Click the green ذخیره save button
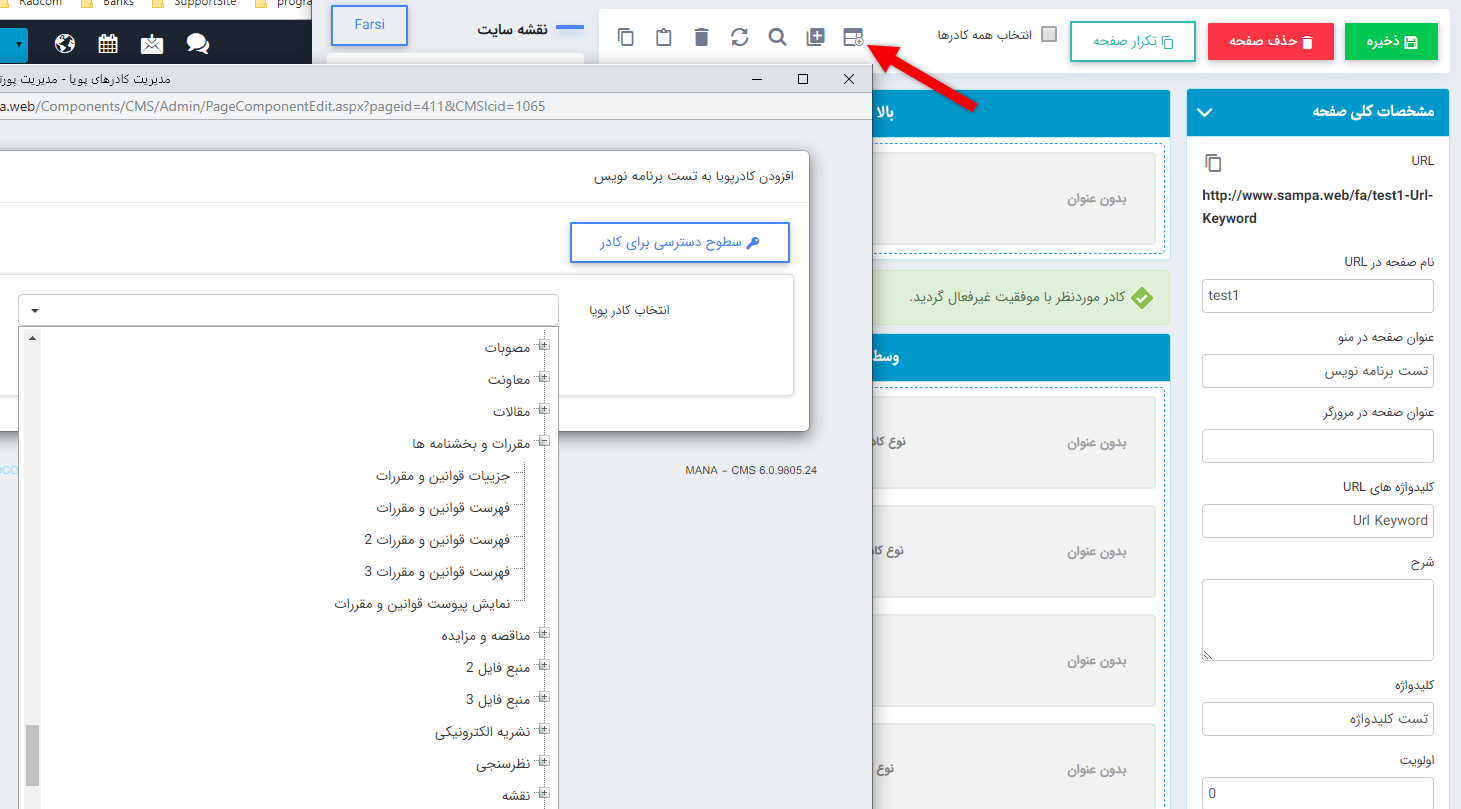 (x=1391, y=42)
